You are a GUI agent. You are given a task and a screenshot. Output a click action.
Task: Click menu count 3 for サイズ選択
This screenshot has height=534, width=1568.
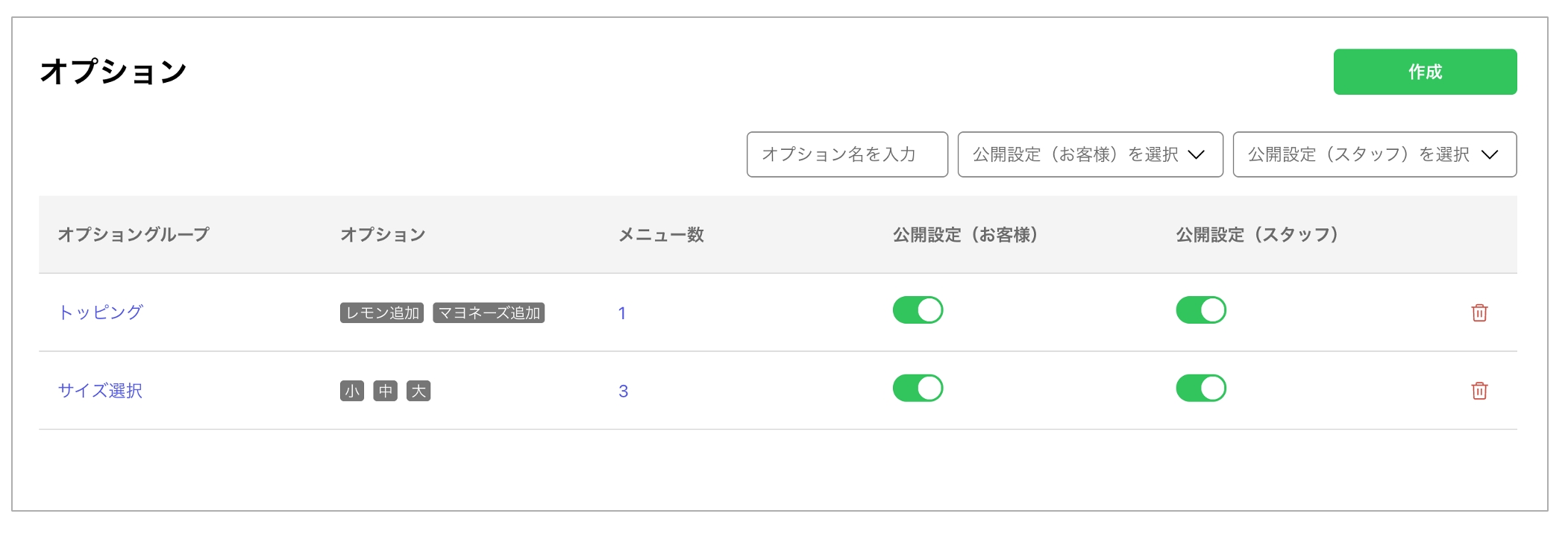click(623, 392)
